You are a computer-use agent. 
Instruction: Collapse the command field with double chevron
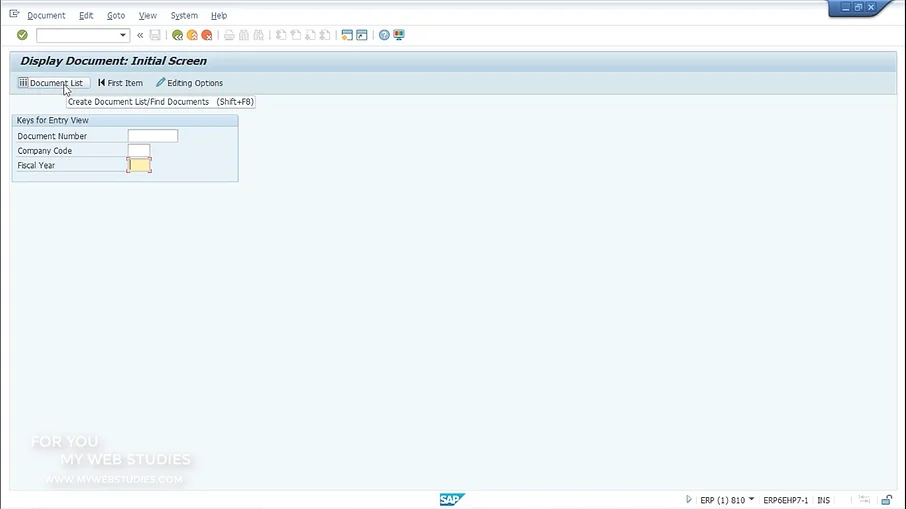[x=140, y=35]
